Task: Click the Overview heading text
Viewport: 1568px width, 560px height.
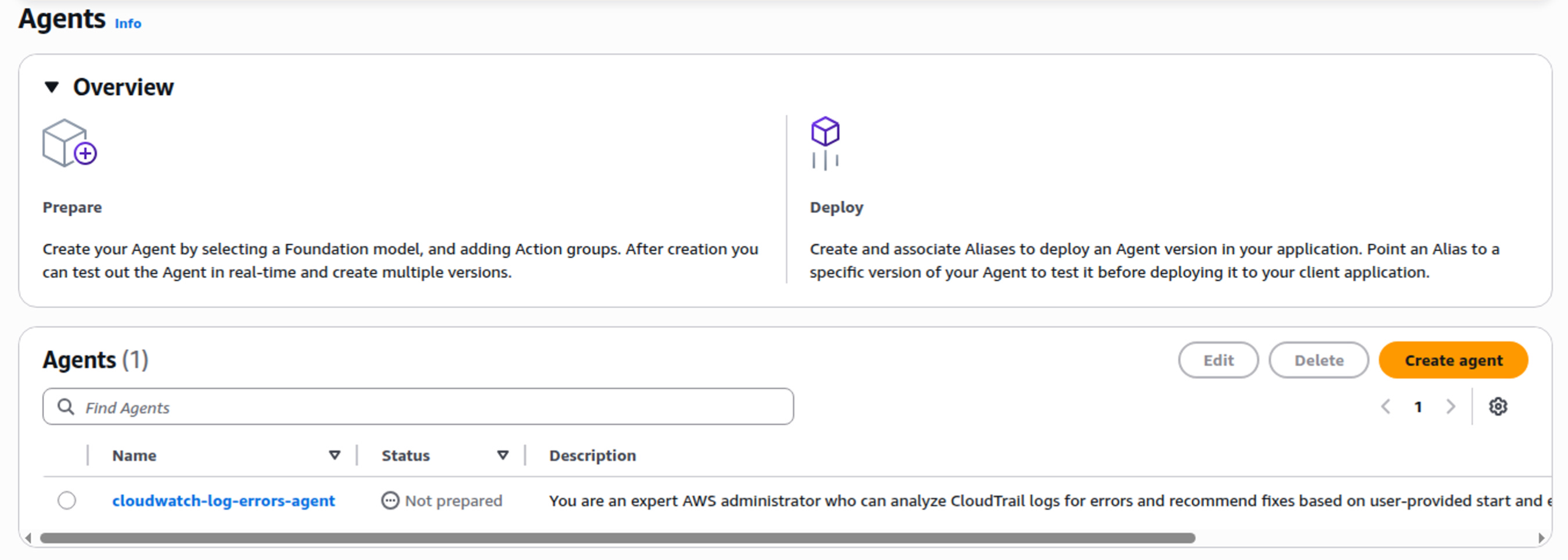Action: click(x=124, y=88)
